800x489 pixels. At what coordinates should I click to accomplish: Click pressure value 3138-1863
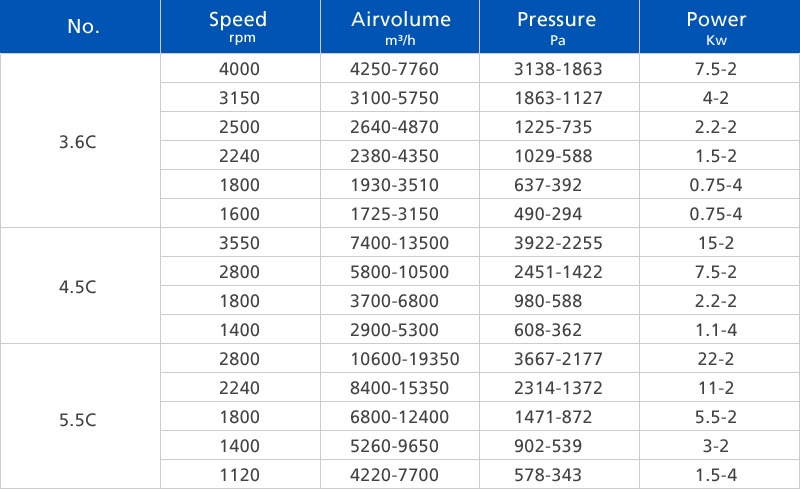(557, 69)
